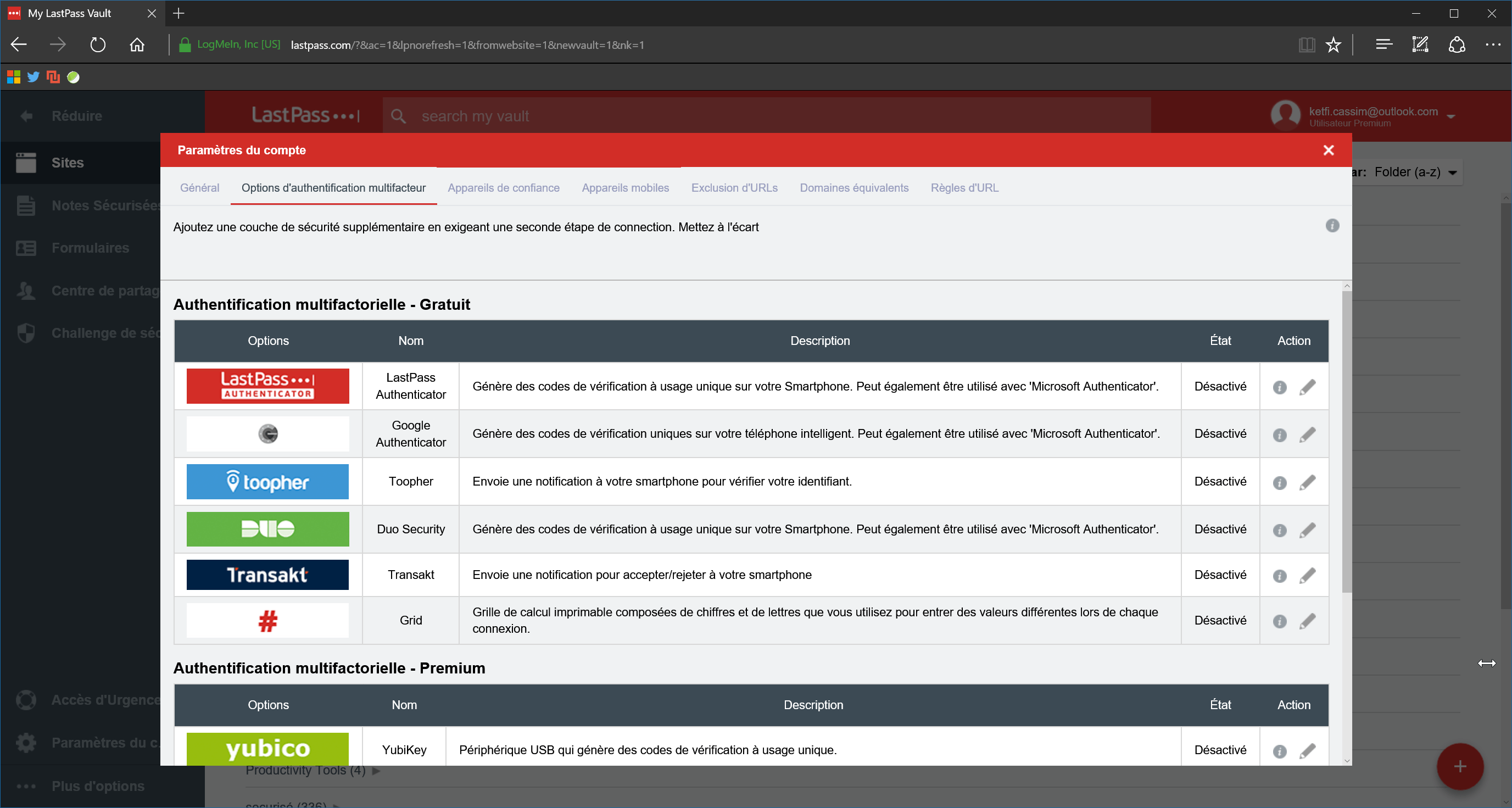
Task: Click the info icon beside the intro text
Action: (x=1332, y=226)
